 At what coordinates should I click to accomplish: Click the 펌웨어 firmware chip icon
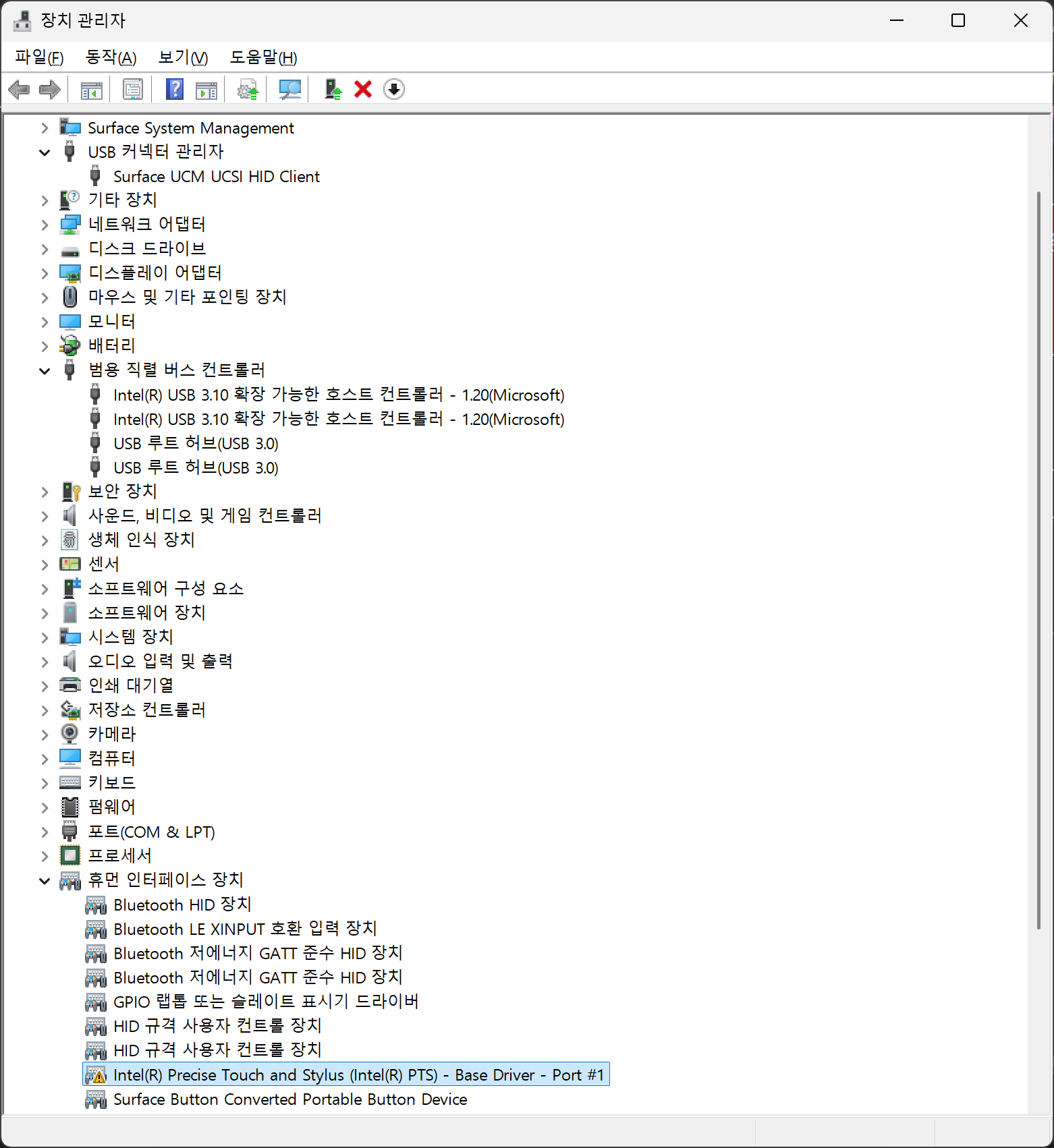[70, 807]
